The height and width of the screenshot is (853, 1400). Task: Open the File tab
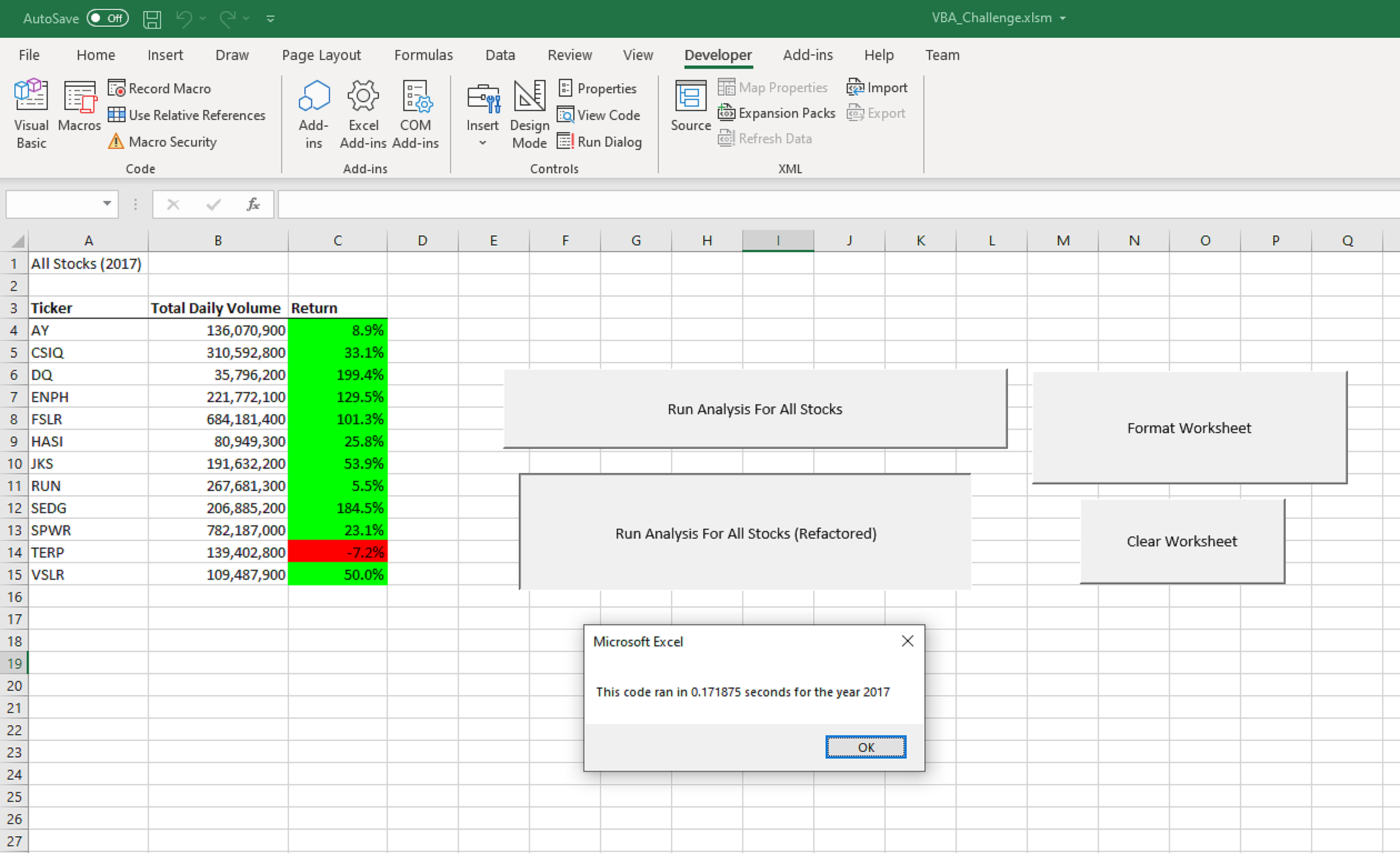(29, 55)
